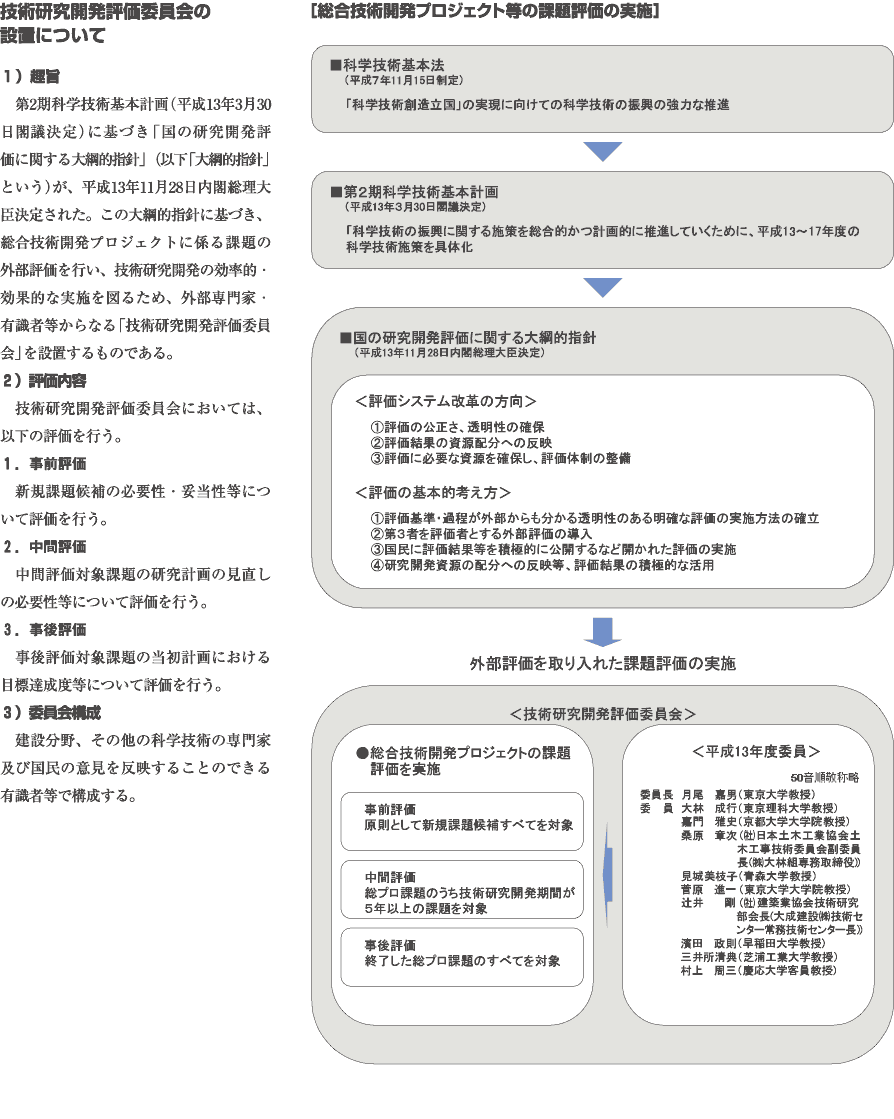
Task: Select item "②第3者を評価者とする外部評価の導入"
Action: 481,534
